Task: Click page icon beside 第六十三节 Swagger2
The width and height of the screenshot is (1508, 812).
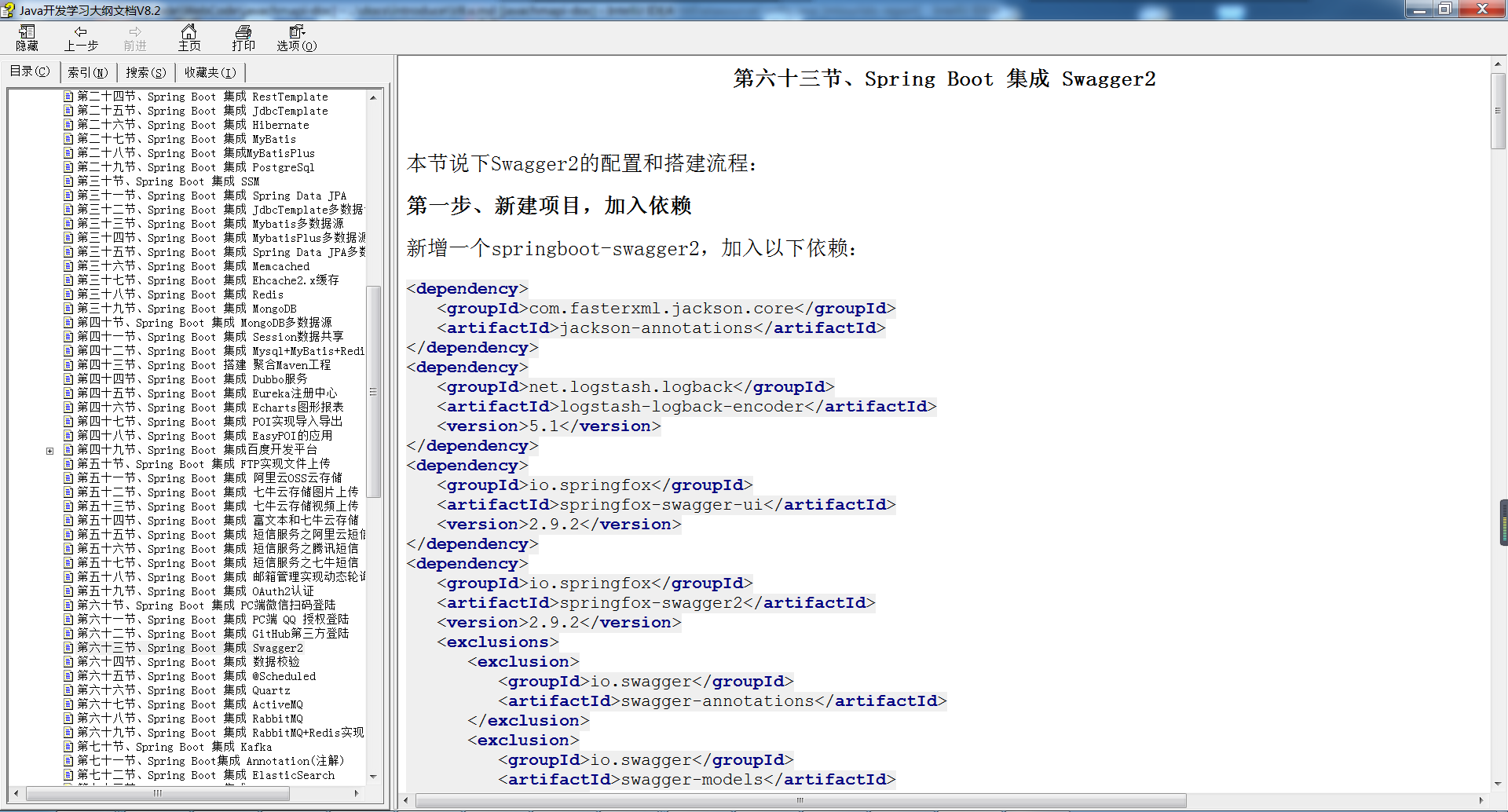Action: (x=69, y=648)
